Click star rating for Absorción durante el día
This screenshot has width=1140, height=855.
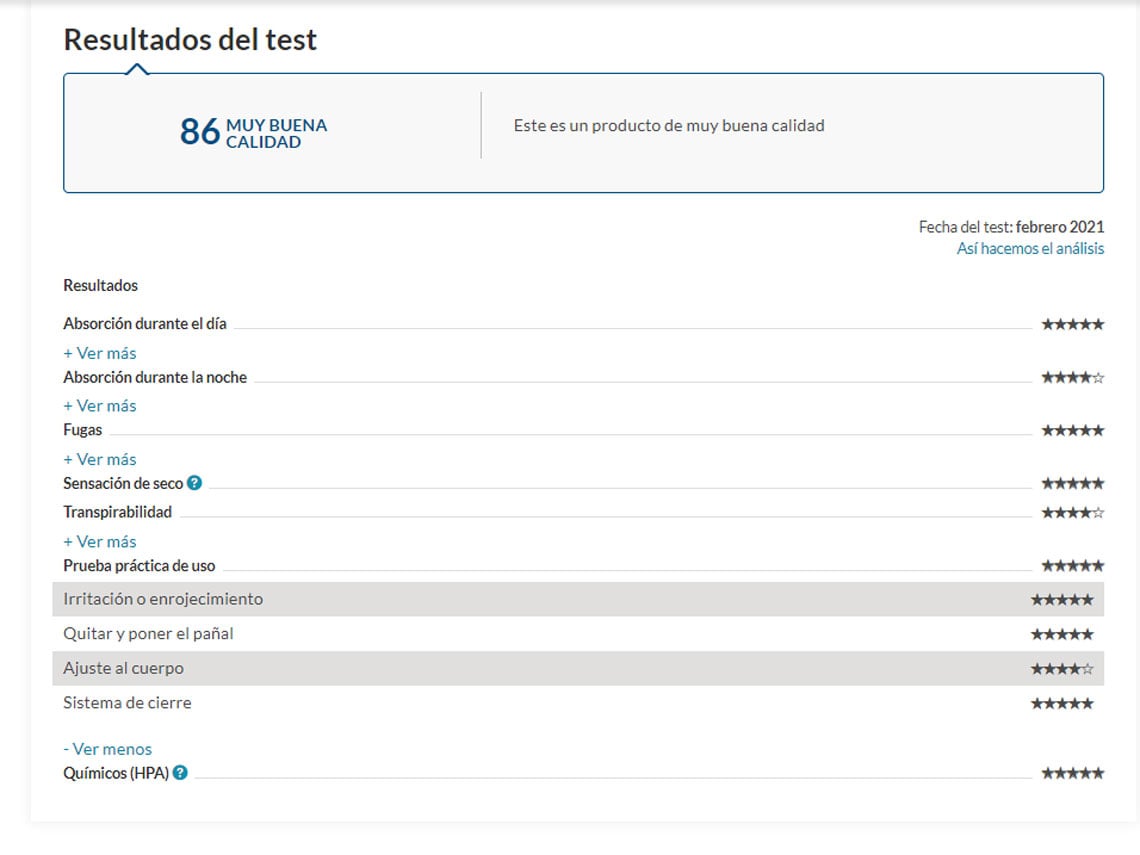click(x=1072, y=324)
